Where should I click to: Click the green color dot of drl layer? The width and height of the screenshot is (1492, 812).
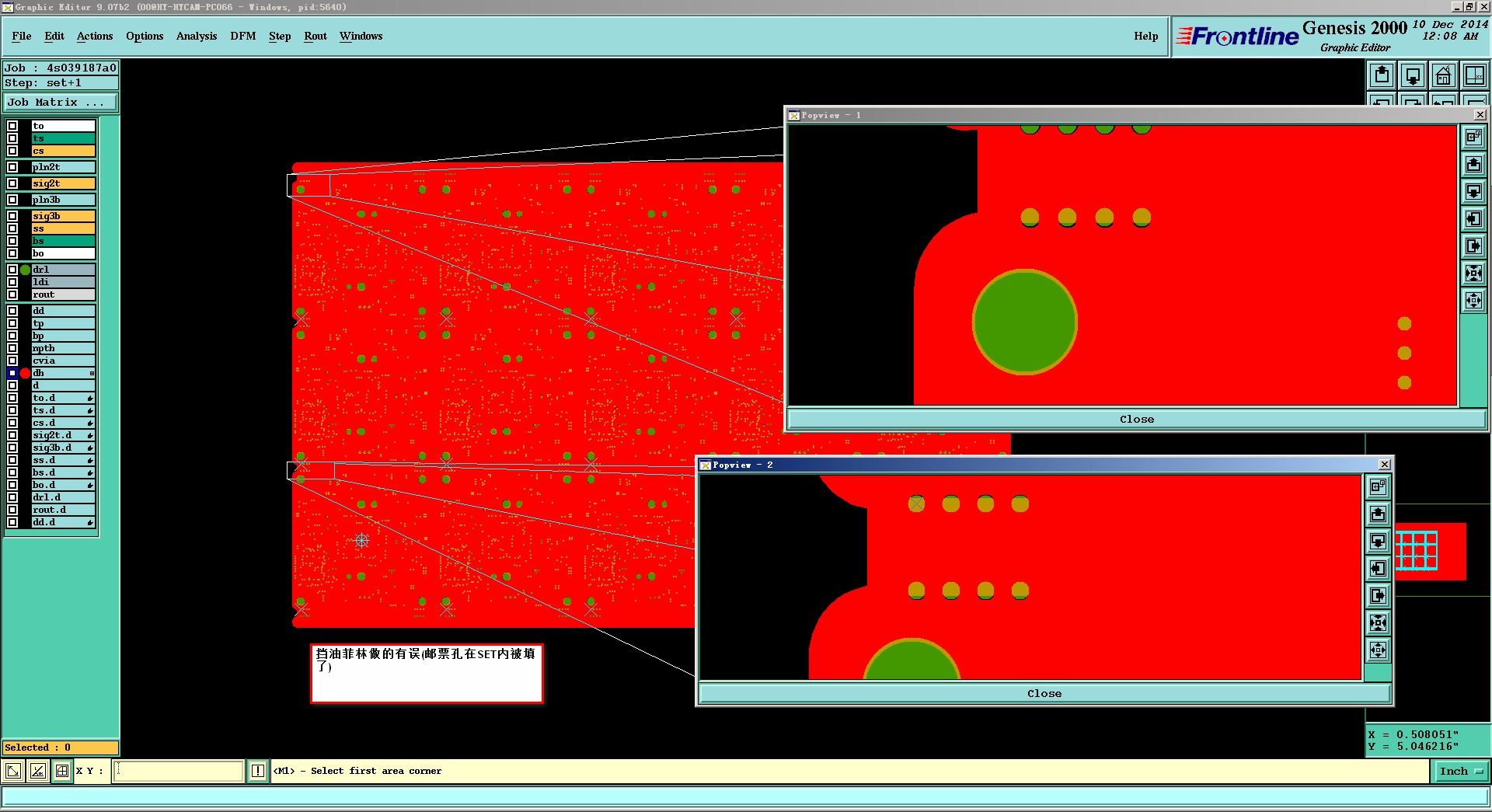[26, 270]
